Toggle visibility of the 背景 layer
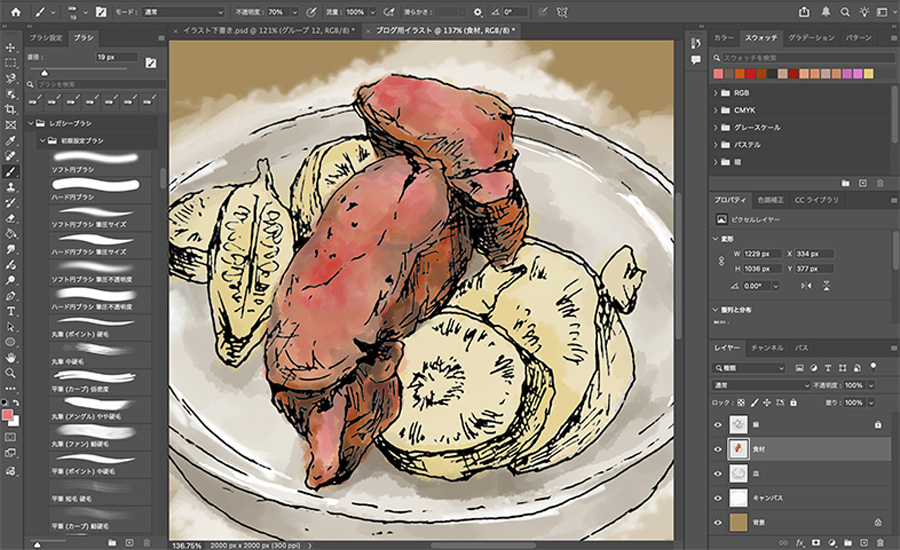Image resolution: width=900 pixels, height=550 pixels. pyautogui.click(x=718, y=522)
